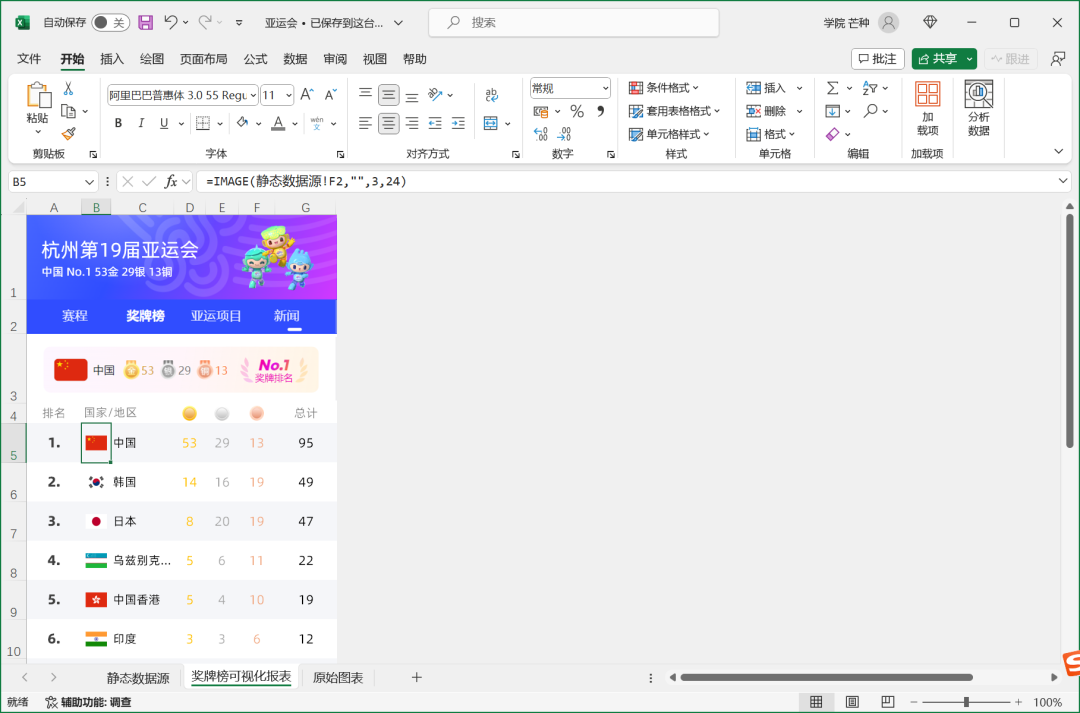Click the zoom slider handle in status bar
1080x713 pixels.
pyautogui.click(x=966, y=702)
